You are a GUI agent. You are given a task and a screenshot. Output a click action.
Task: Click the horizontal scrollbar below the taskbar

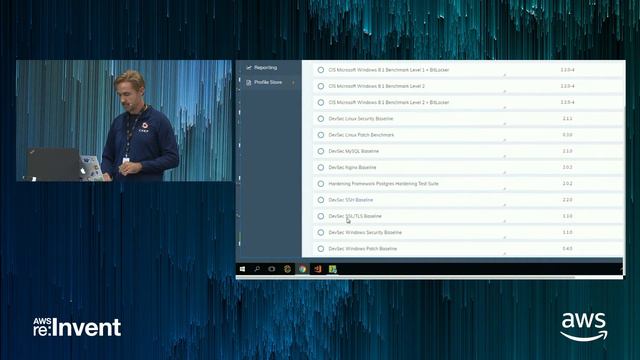[x=406, y=277]
